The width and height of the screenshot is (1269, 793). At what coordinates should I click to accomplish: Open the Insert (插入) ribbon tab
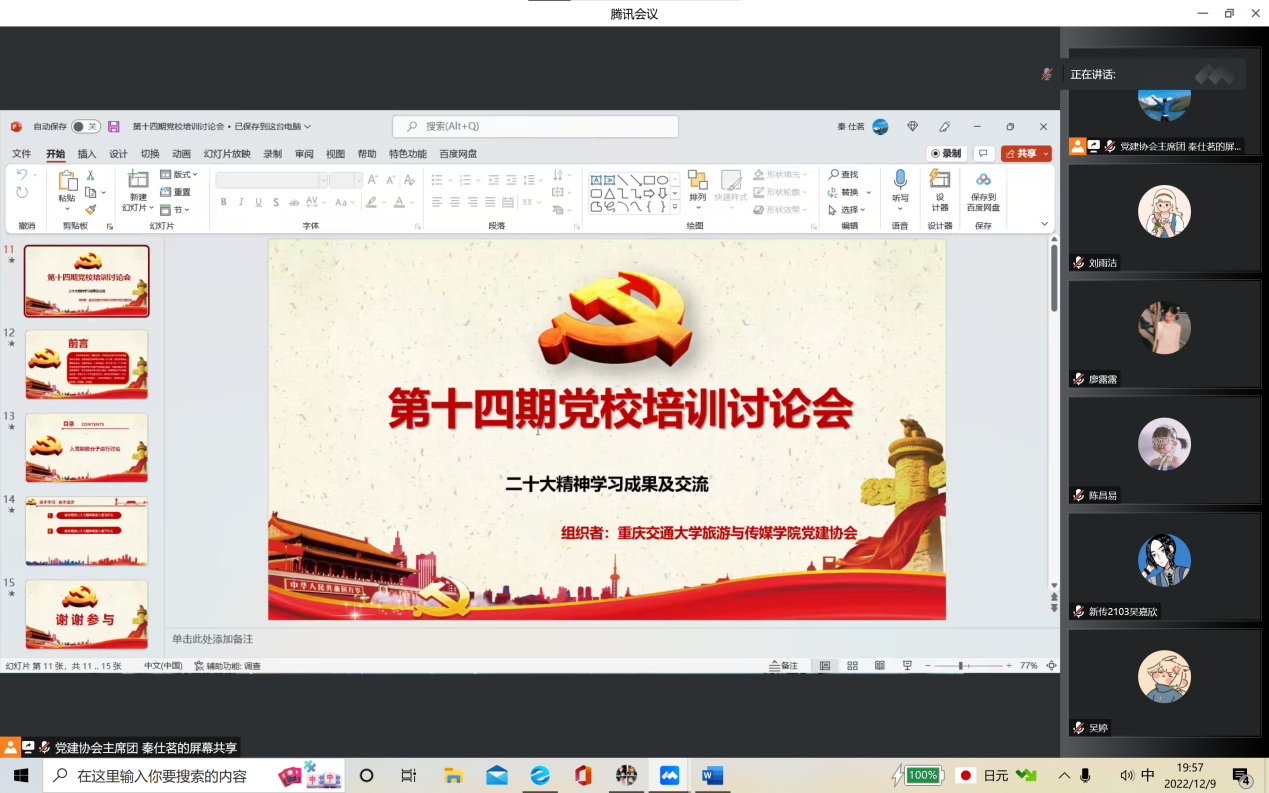click(87, 154)
